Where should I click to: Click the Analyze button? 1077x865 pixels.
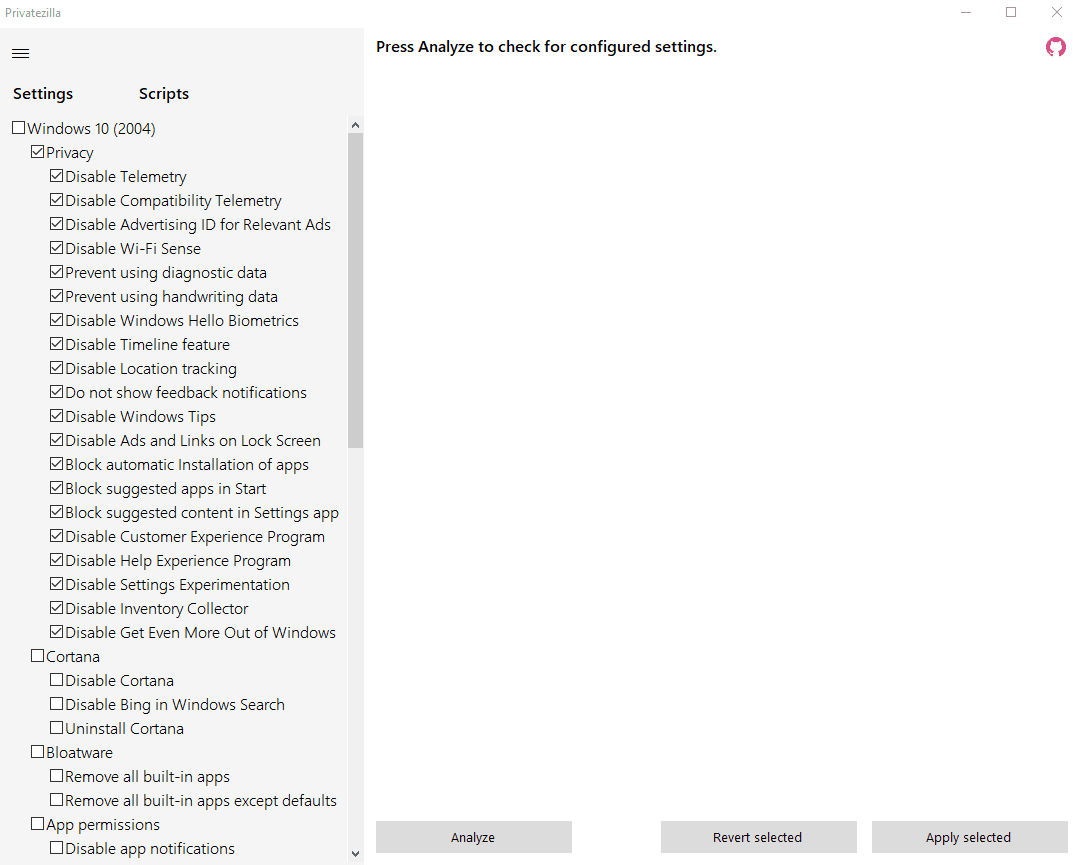473,837
